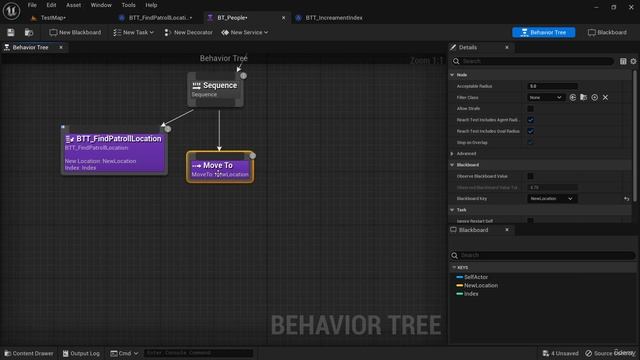Toggle the Observe Blackboard Value checkbox
Image resolution: width=640 pixels, height=360 pixels.
point(530,176)
